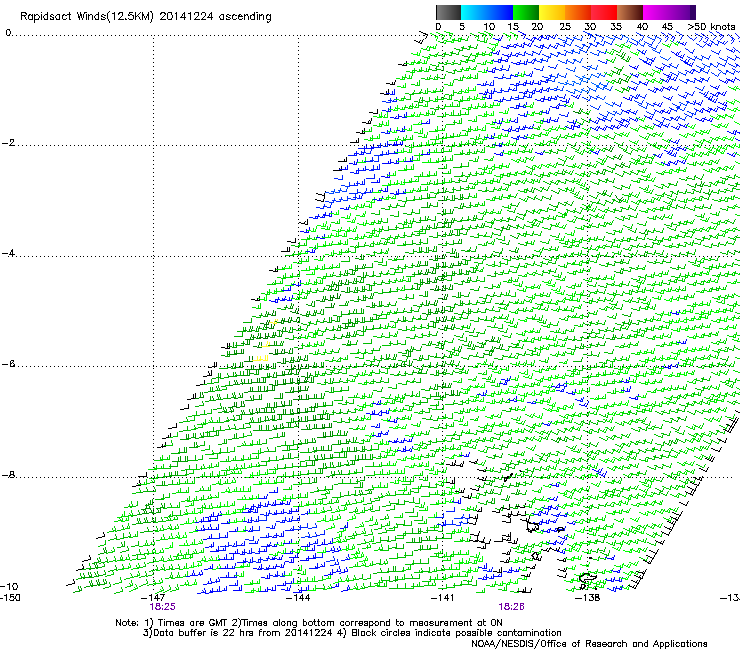Click the '35' label under the color bar
This screenshot has width=740, height=650.
pyautogui.click(x=616, y=27)
